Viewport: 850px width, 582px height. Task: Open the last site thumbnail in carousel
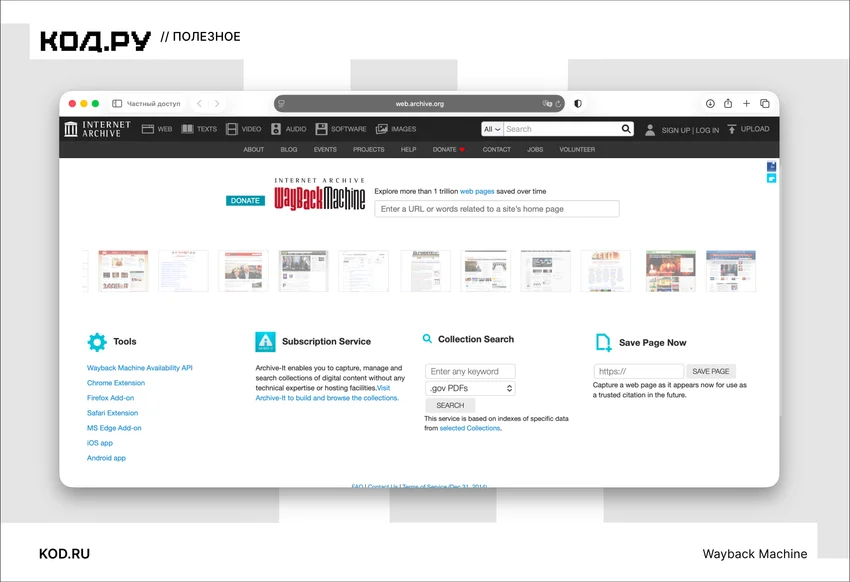point(731,271)
